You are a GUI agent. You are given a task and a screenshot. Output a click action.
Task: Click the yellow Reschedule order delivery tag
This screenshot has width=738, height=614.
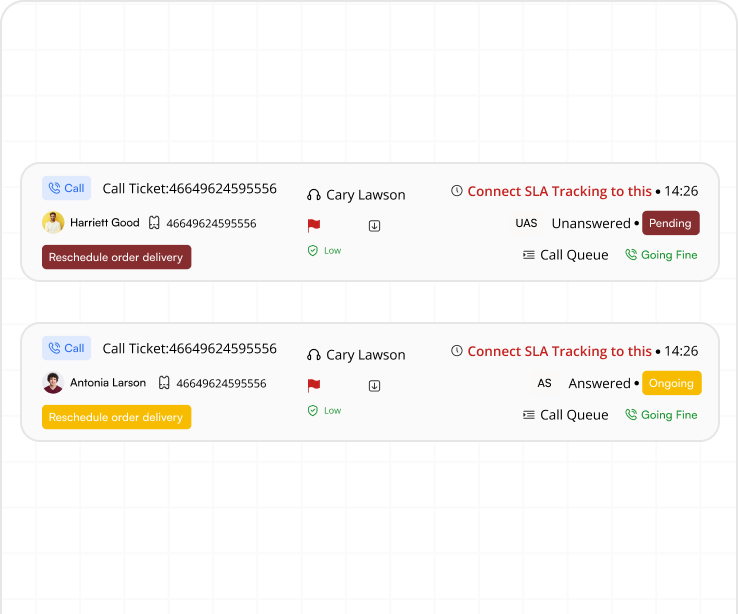116,417
